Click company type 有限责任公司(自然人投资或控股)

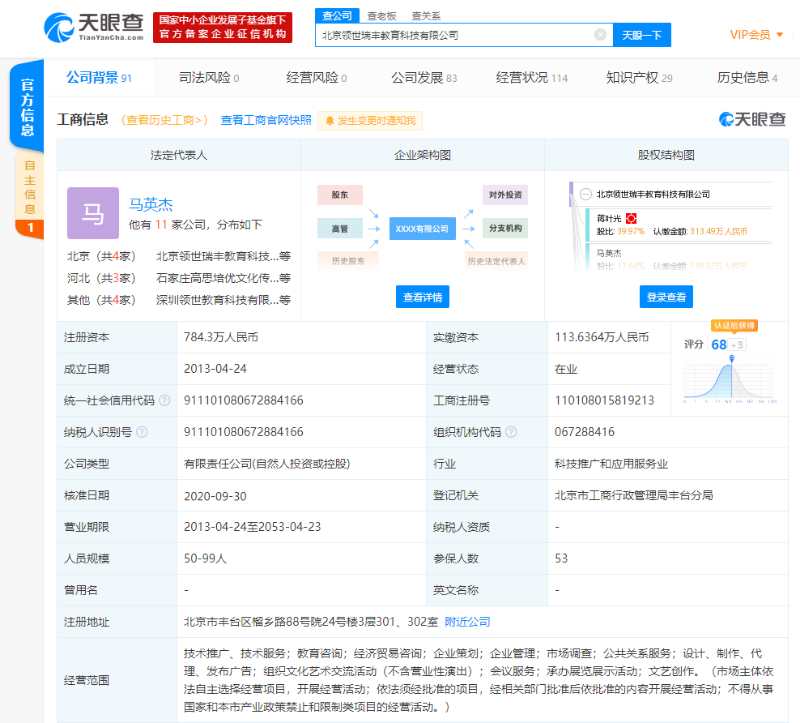tap(267, 464)
